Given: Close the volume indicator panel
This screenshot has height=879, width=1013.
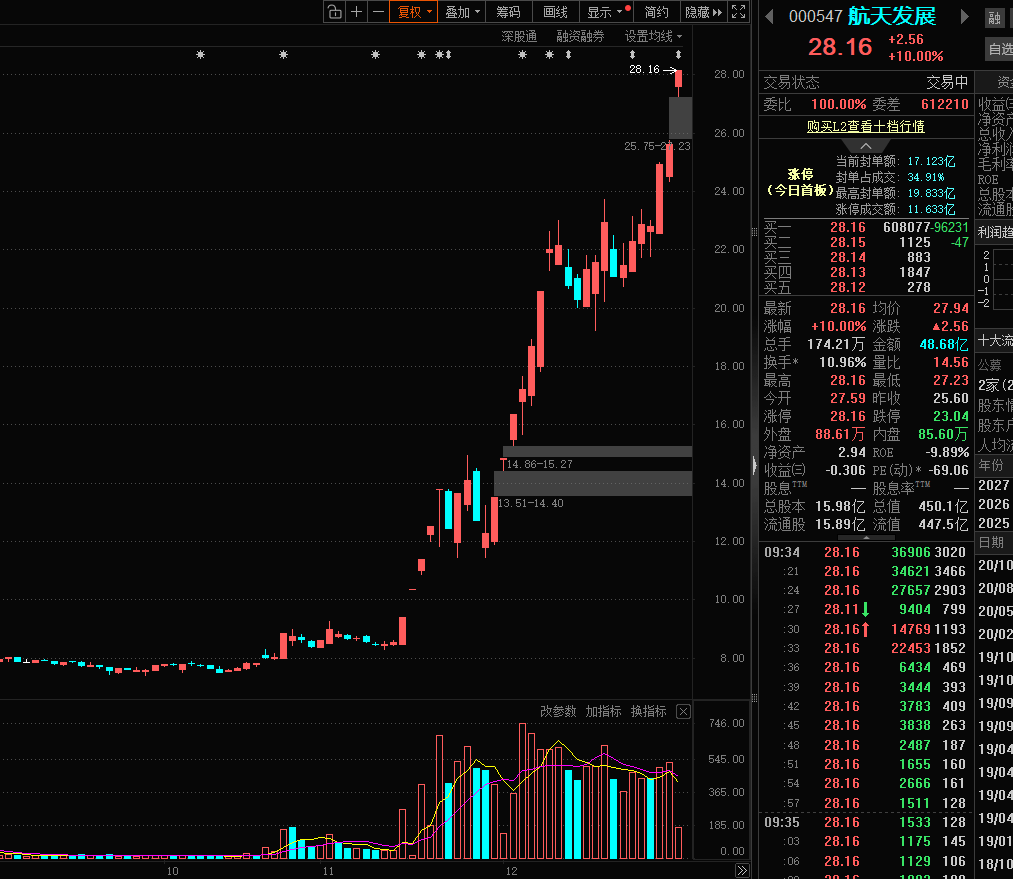Looking at the screenshot, I should [x=683, y=712].
